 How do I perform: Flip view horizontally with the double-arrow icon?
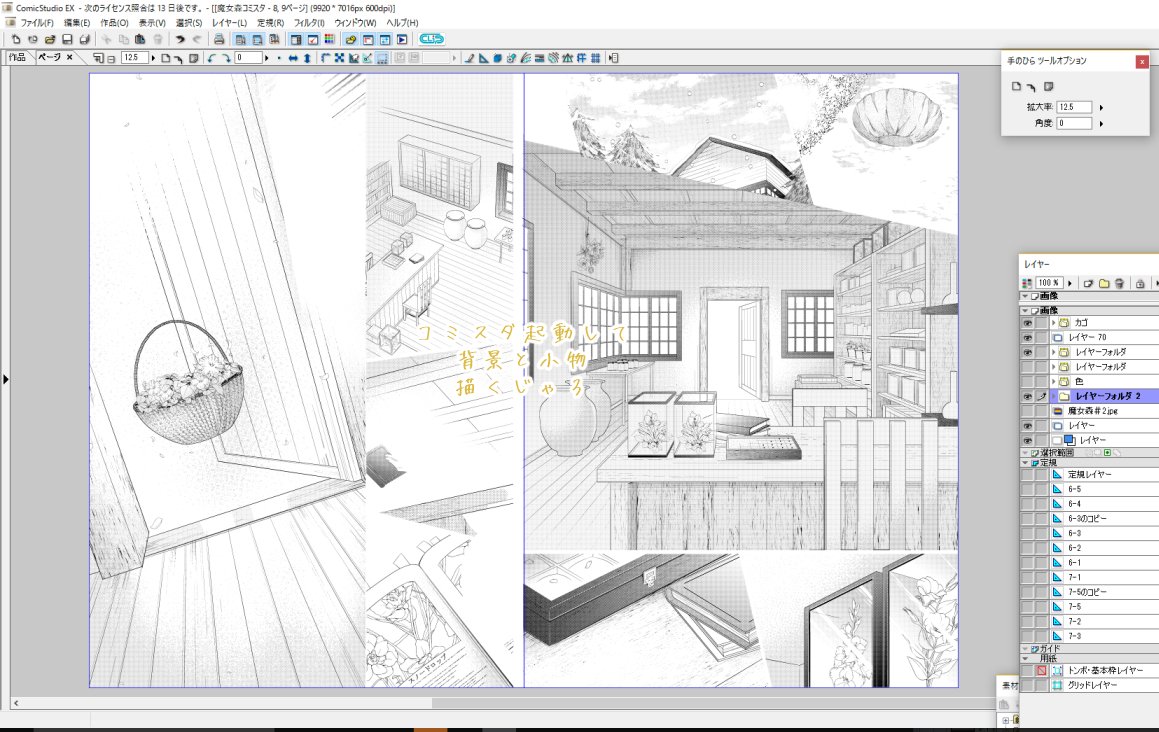[293, 58]
